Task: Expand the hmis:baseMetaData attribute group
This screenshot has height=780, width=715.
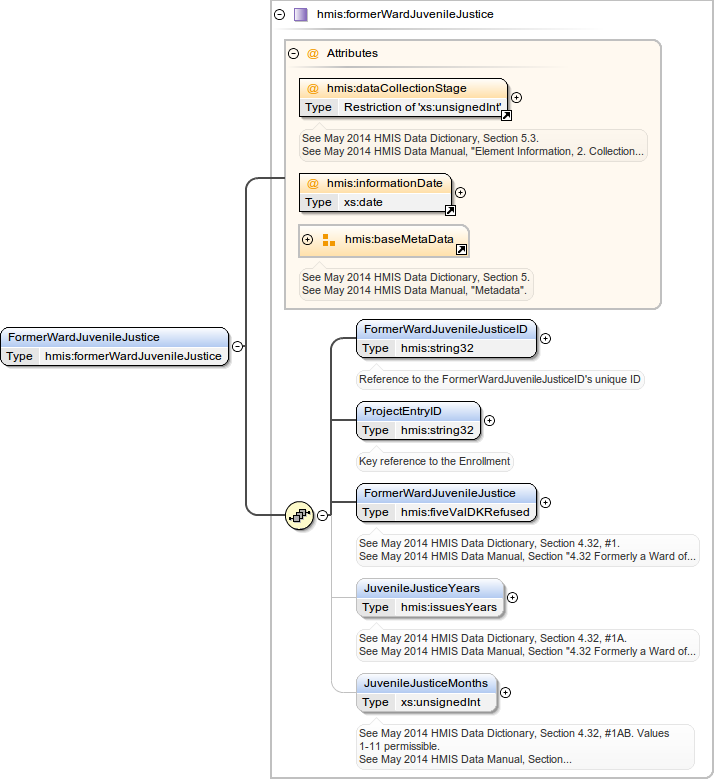Action: point(308,240)
